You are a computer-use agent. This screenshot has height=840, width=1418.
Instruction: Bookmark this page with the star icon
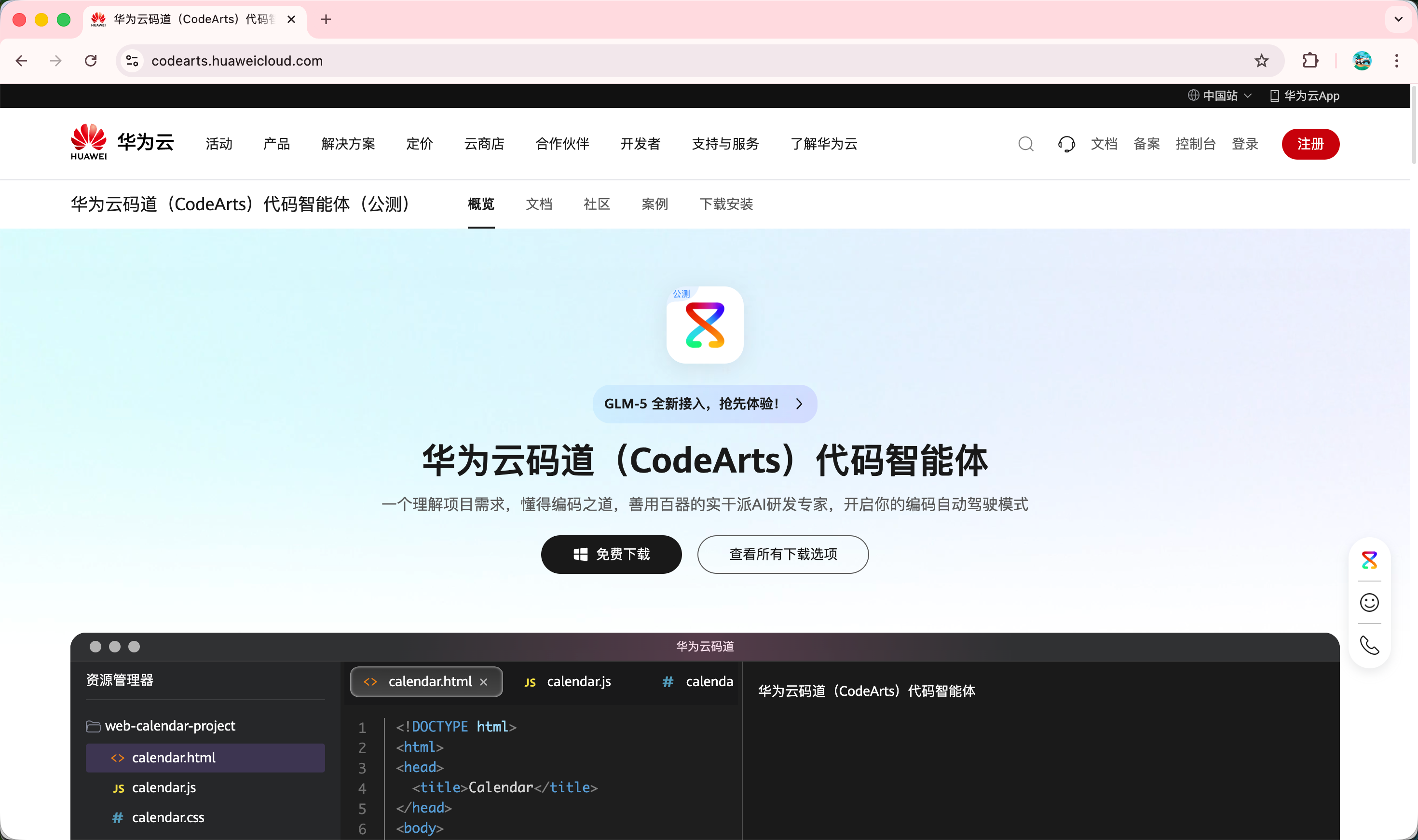point(1261,61)
